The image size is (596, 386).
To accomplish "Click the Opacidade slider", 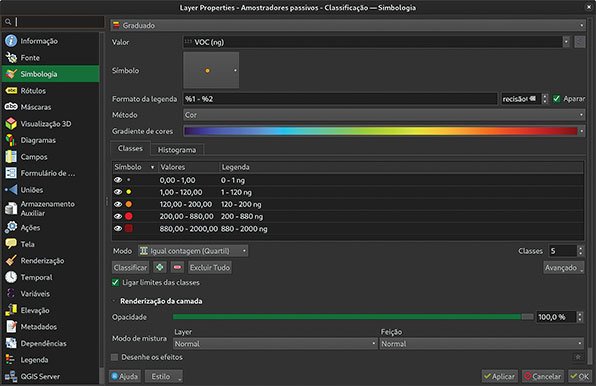I will 353,316.
